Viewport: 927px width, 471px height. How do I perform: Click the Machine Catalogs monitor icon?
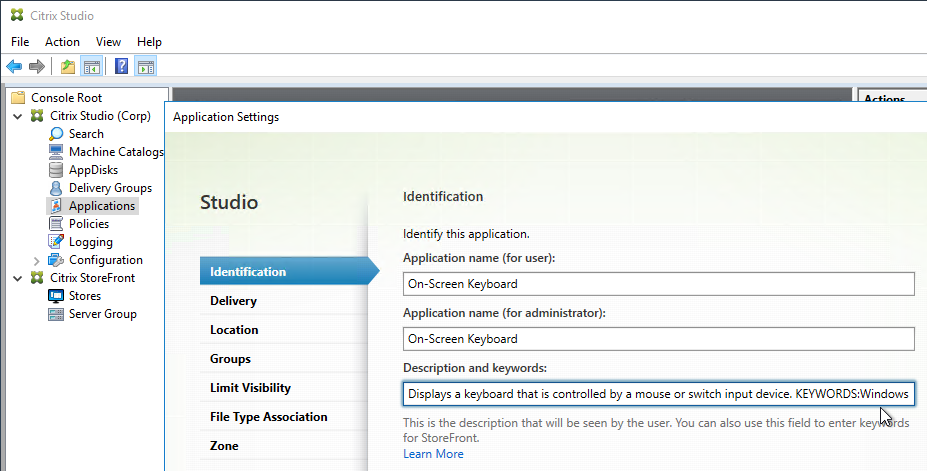[56, 152]
